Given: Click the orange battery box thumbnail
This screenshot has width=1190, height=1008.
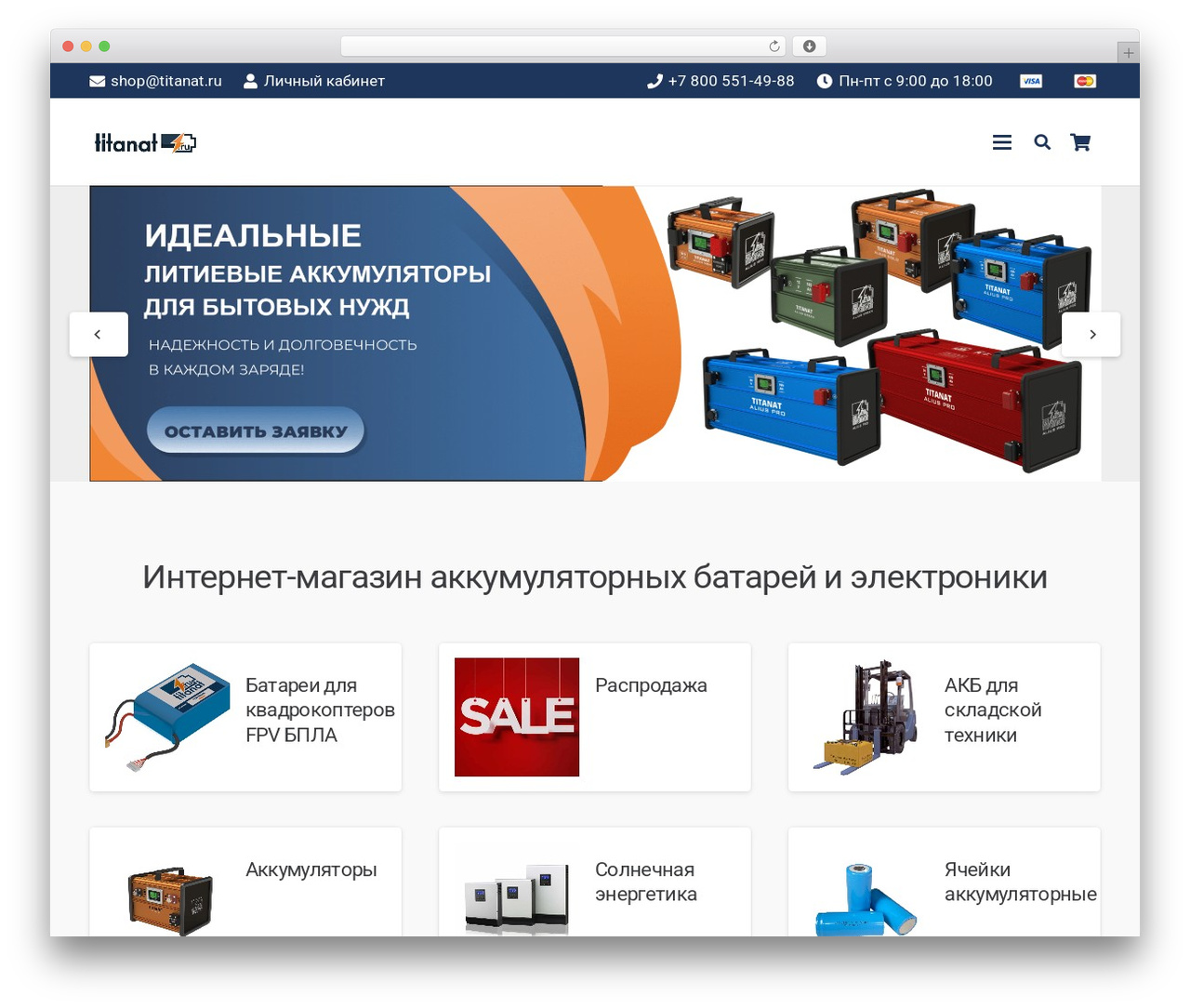Looking at the screenshot, I should point(169,900).
